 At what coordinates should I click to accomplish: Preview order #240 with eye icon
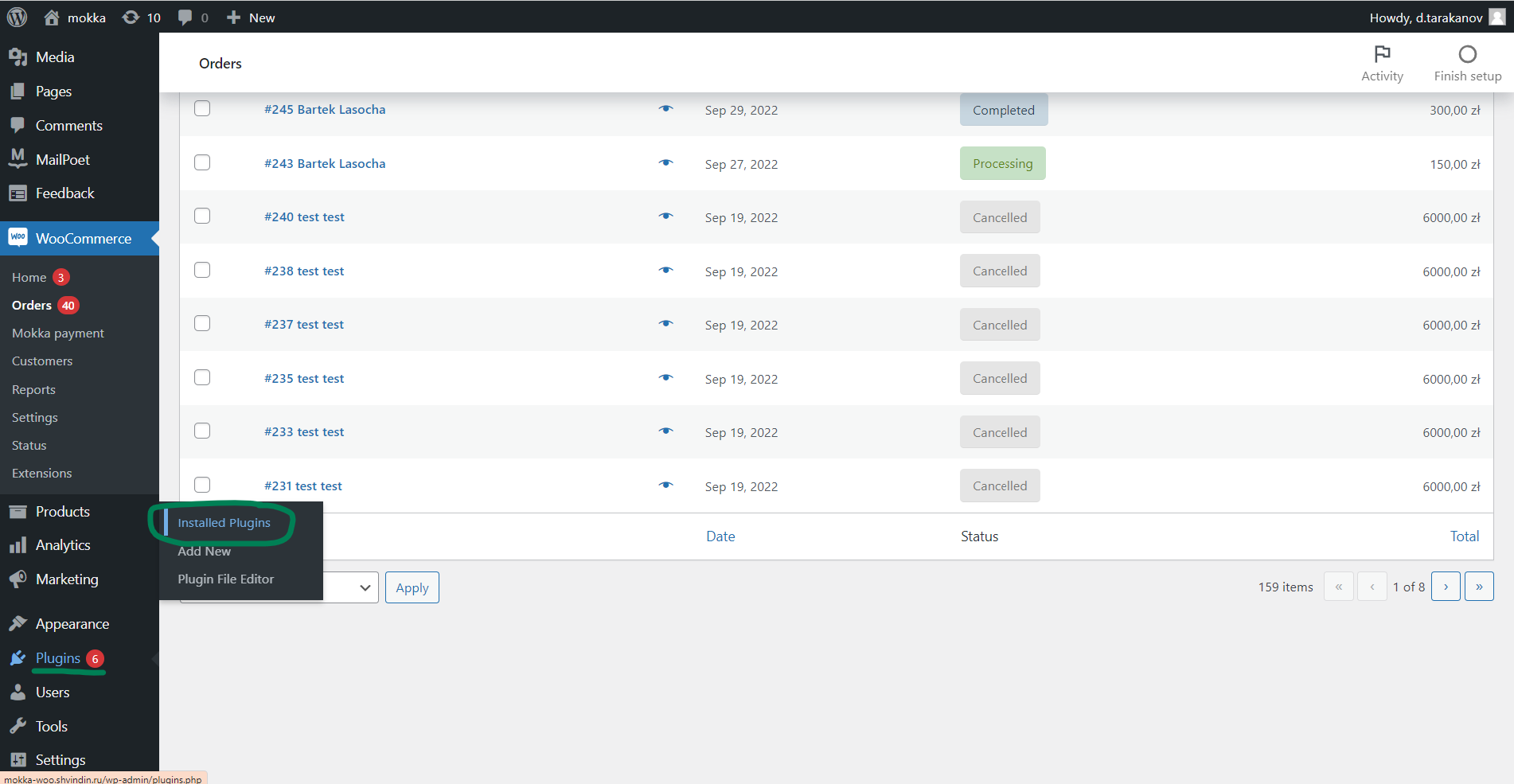click(666, 216)
